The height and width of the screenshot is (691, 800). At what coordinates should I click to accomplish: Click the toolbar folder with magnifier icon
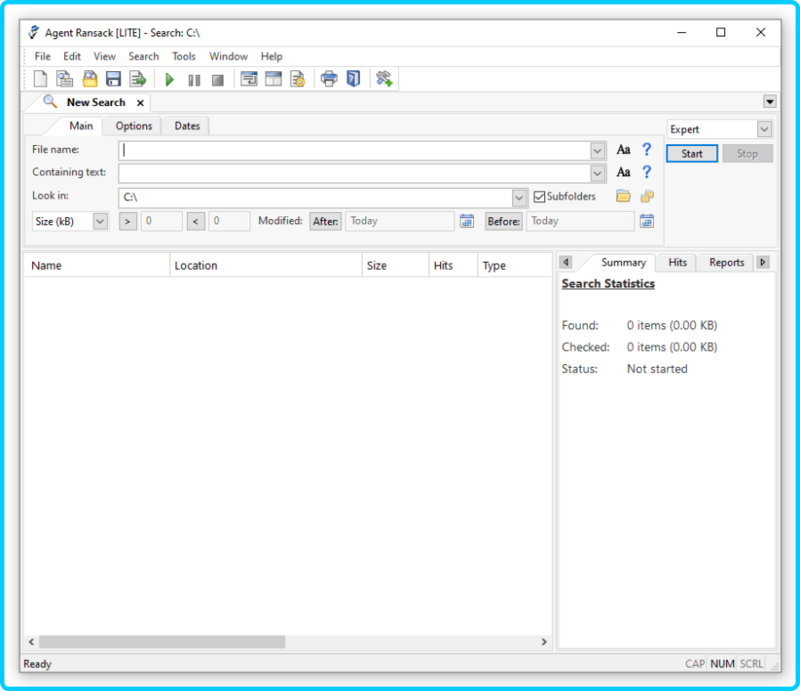pyautogui.click(x=90, y=79)
